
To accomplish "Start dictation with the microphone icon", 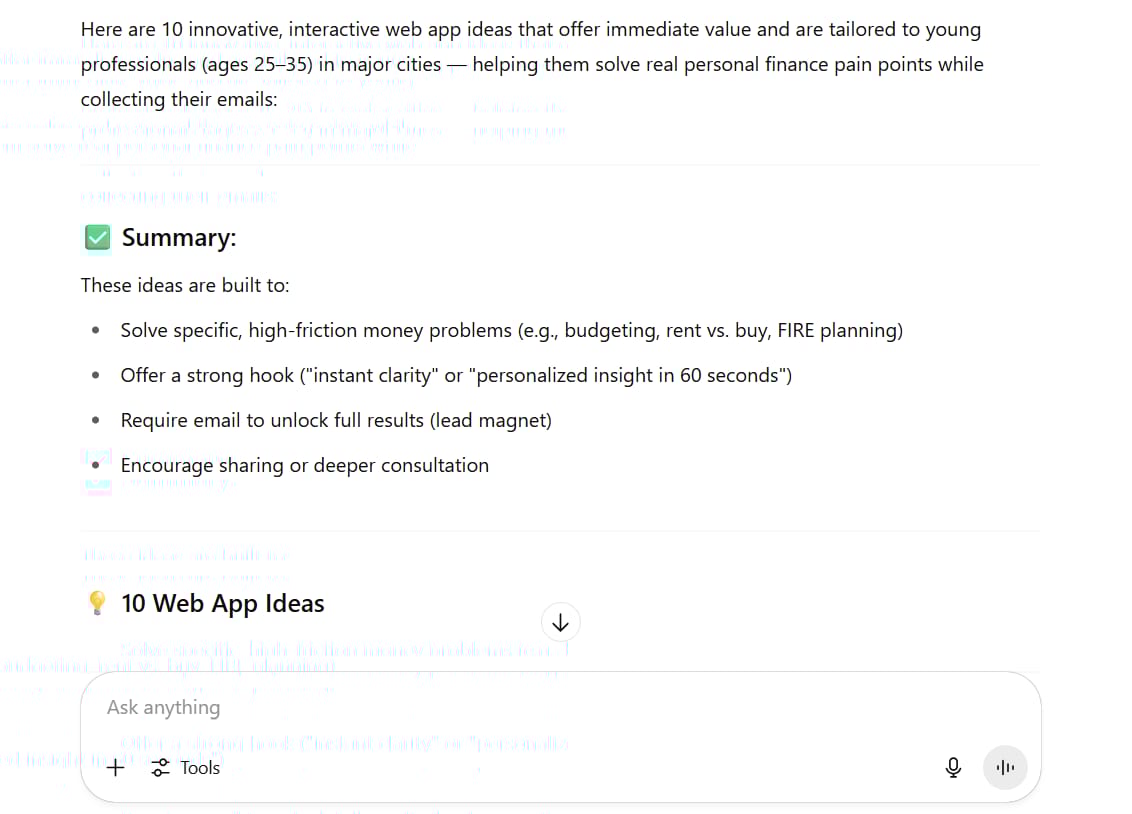I will [x=953, y=767].
